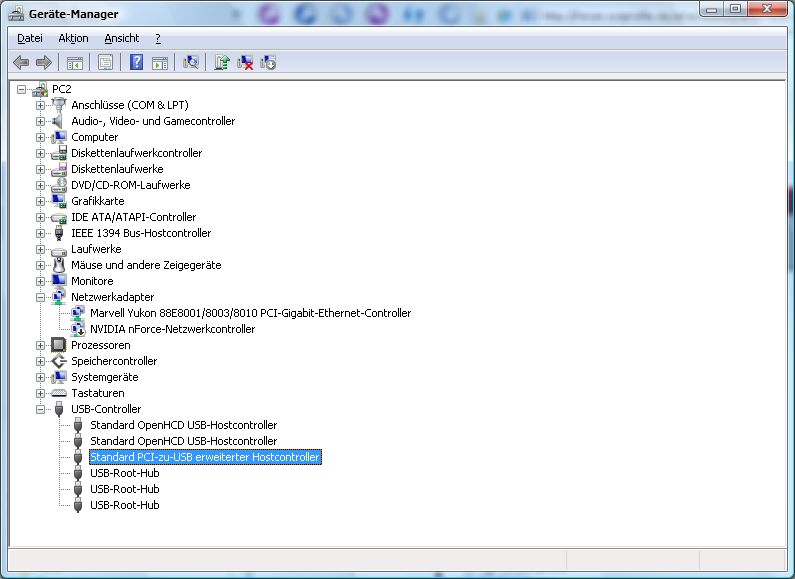
Task: Close the Geräte-Manager window
Action: [x=768, y=9]
